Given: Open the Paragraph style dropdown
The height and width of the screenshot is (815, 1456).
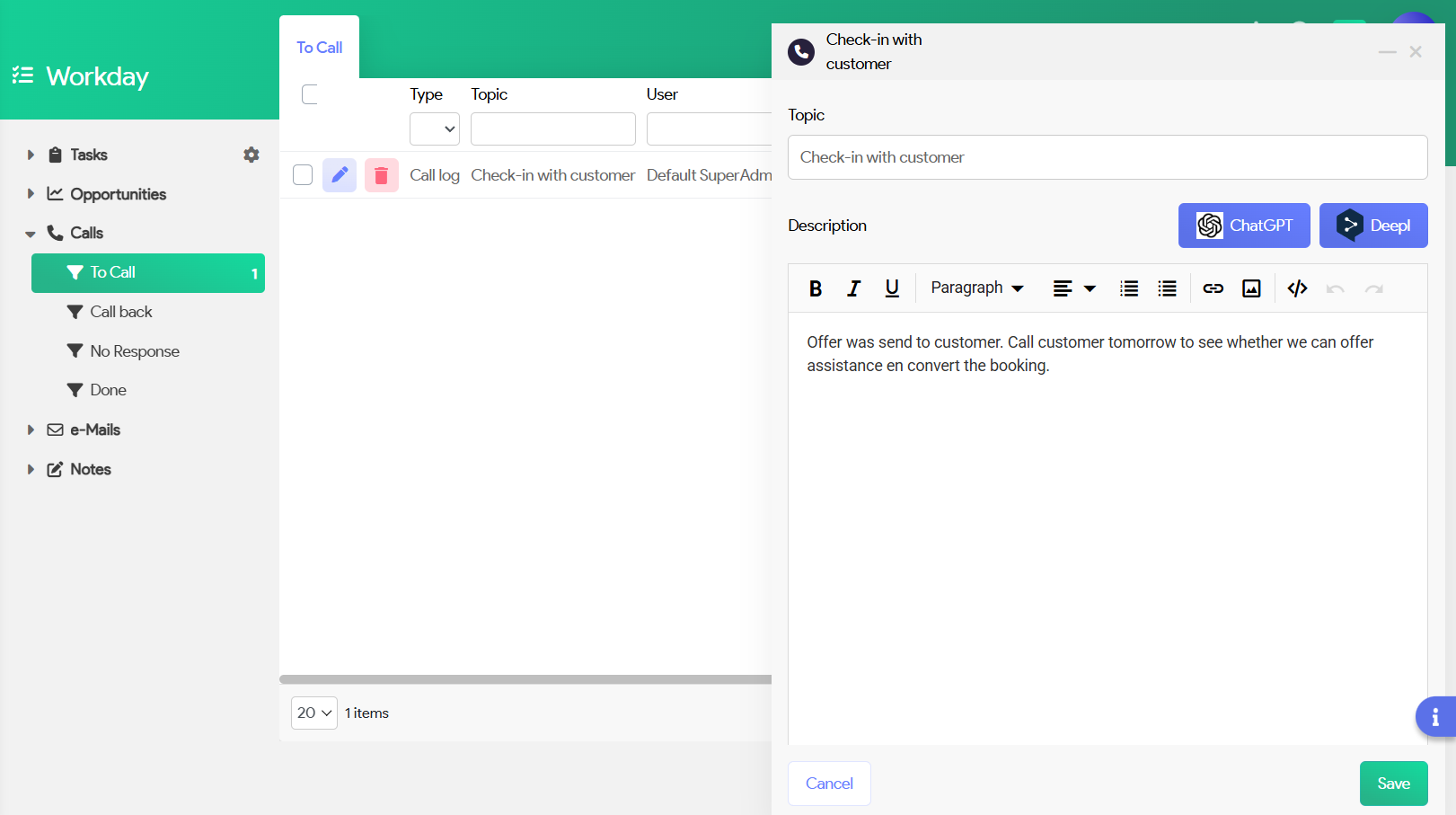Looking at the screenshot, I should coord(976,288).
